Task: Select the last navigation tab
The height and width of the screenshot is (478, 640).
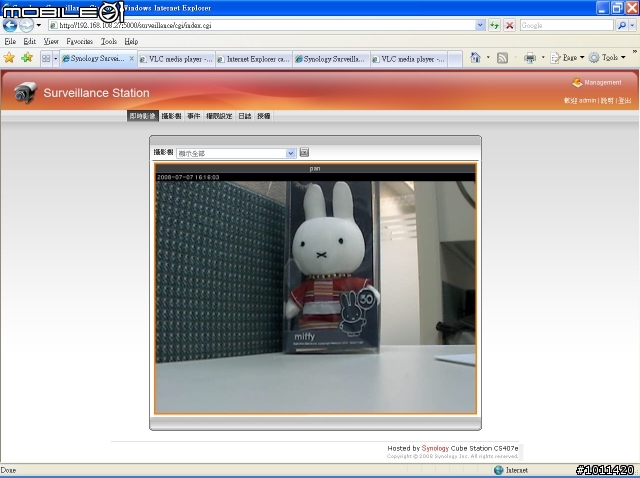Action: click(x=264, y=116)
